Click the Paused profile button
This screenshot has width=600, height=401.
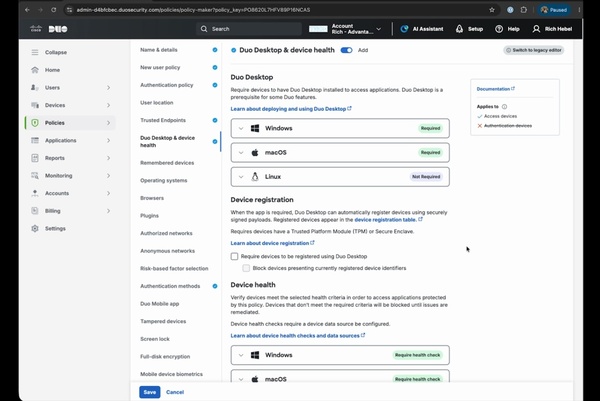554,10
